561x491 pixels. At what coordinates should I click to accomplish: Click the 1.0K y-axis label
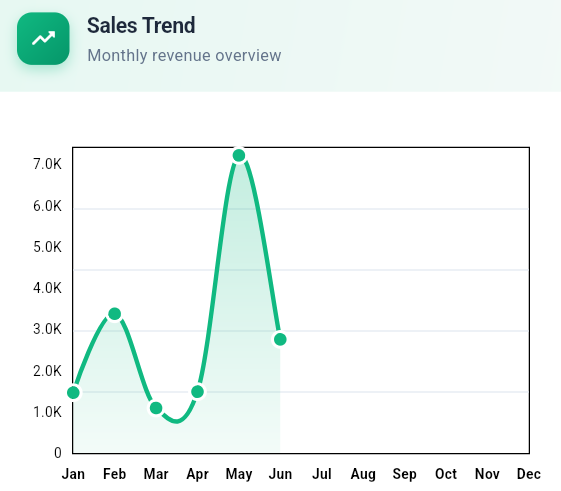coord(47,412)
